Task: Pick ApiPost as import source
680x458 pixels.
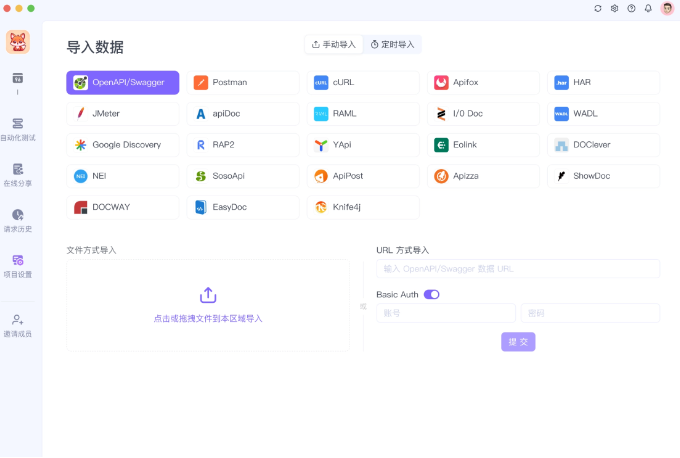Action: 363,176
